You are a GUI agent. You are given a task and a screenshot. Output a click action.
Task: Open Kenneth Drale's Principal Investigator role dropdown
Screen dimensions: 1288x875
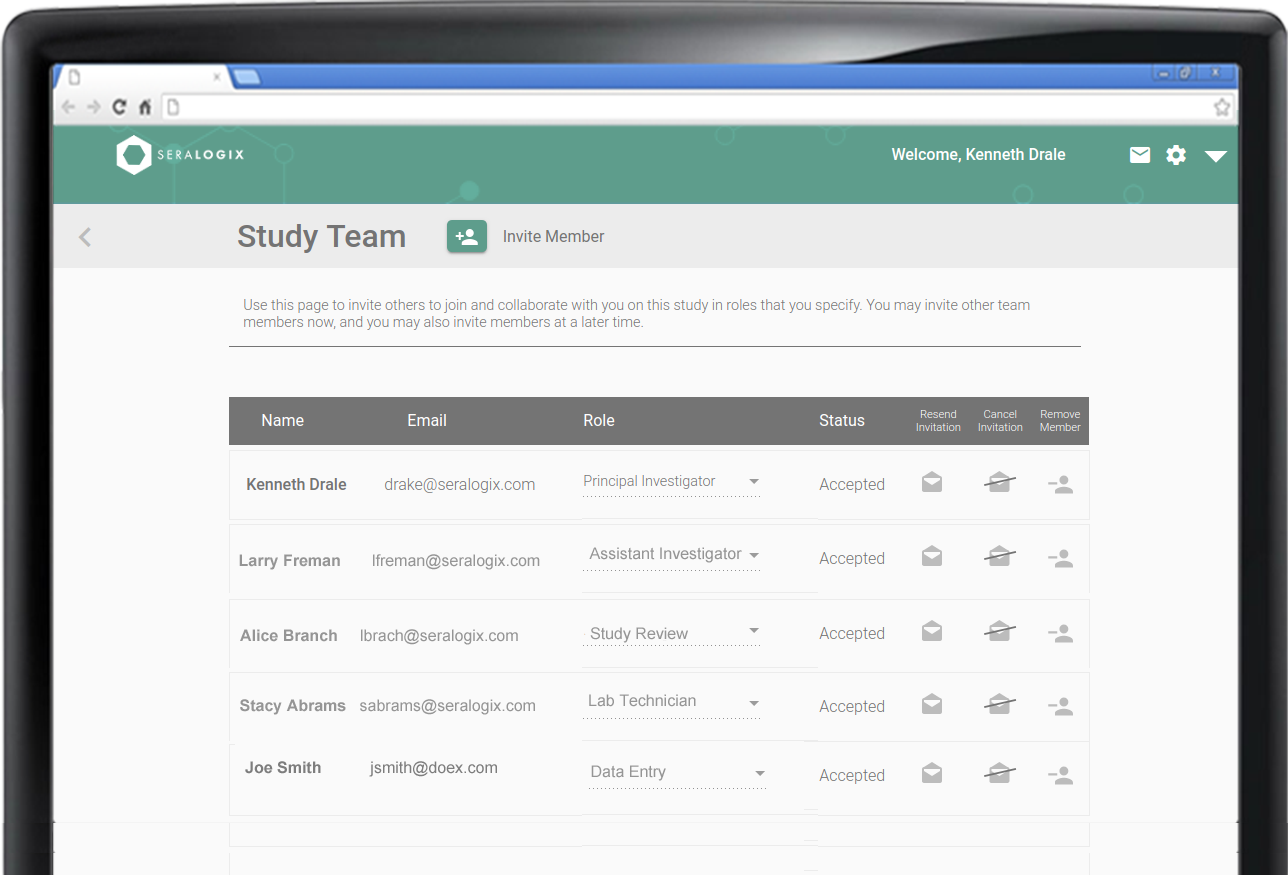[754, 481]
